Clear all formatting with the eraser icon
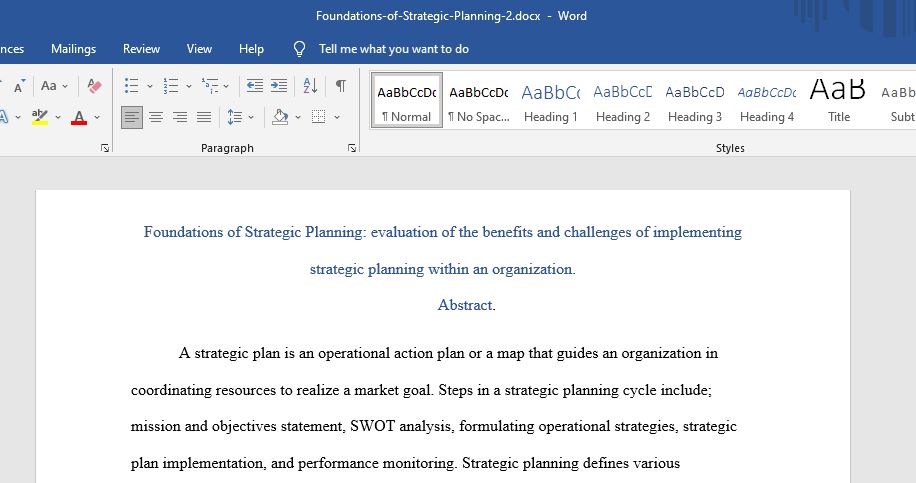 point(94,86)
